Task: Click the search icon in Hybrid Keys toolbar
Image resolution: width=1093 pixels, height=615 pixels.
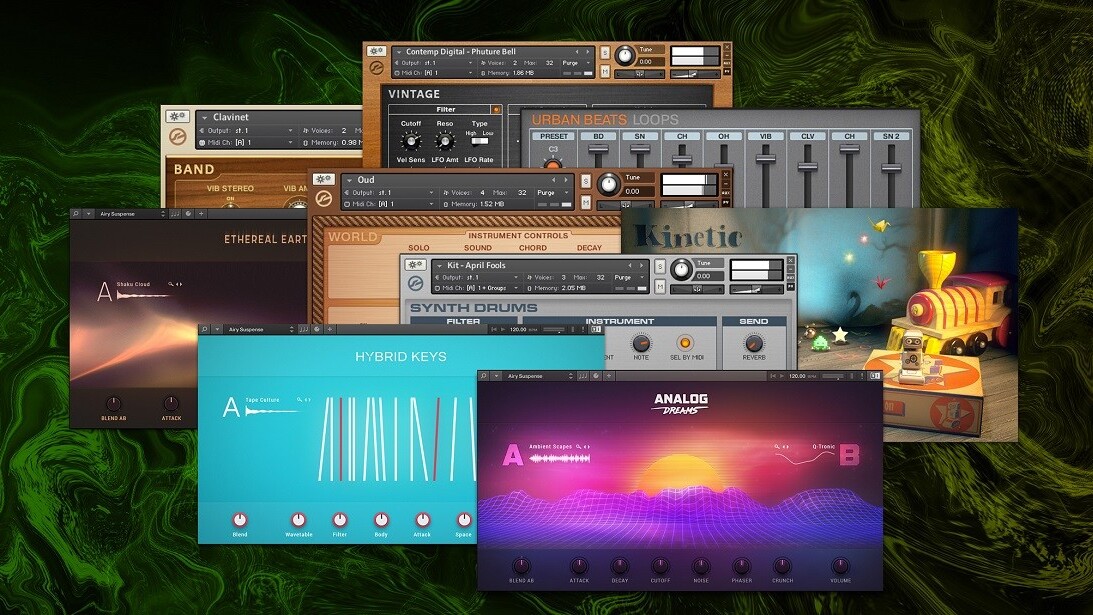Action: click(204, 329)
